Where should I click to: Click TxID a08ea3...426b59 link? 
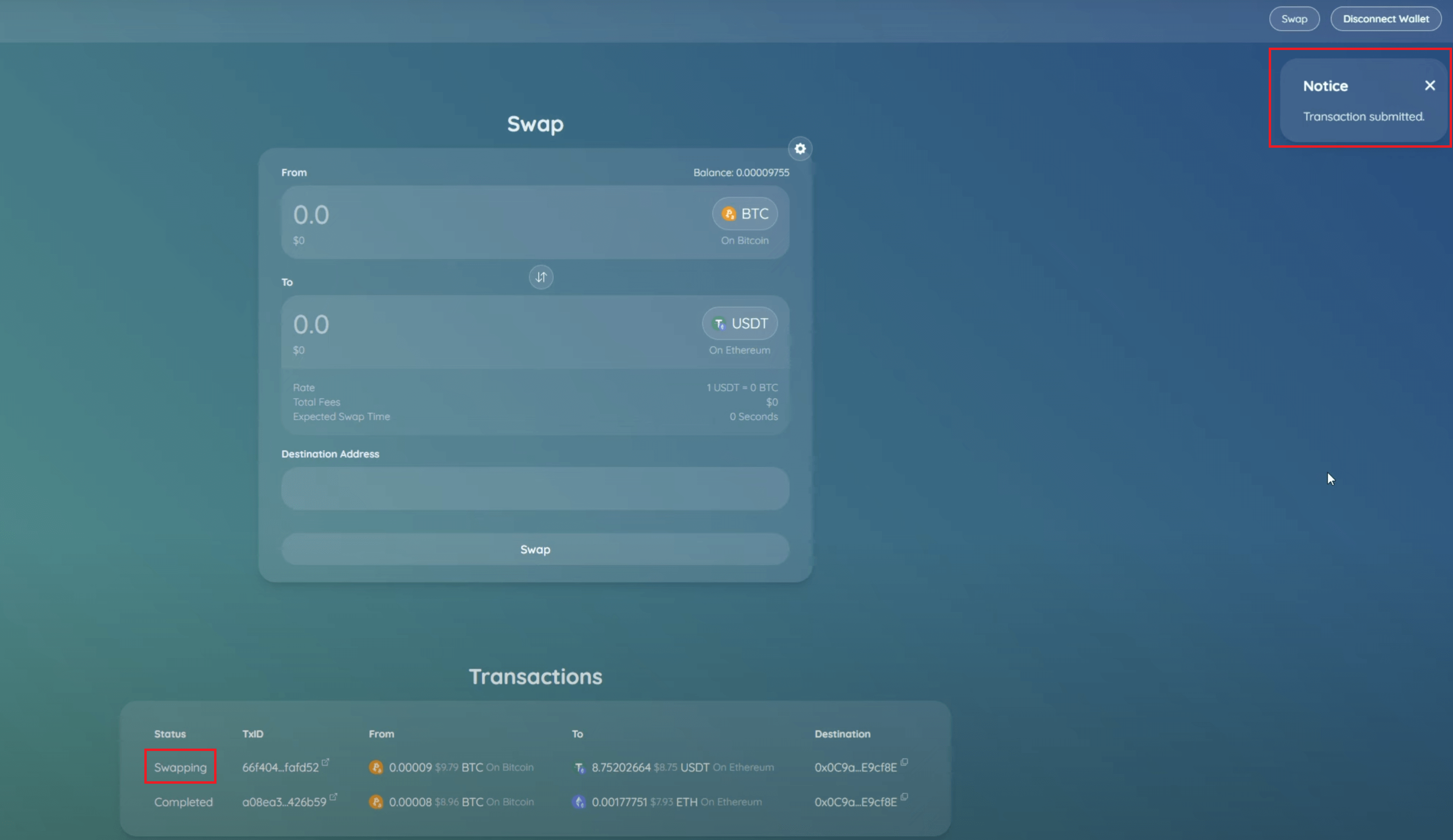click(x=284, y=802)
